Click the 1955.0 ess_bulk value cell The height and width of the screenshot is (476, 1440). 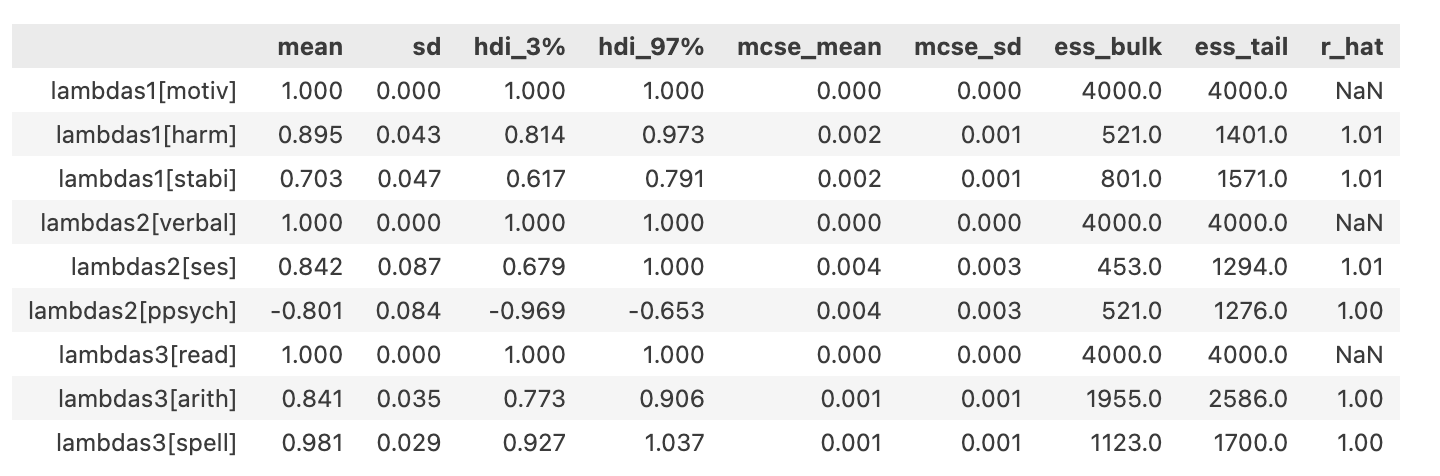(1125, 399)
